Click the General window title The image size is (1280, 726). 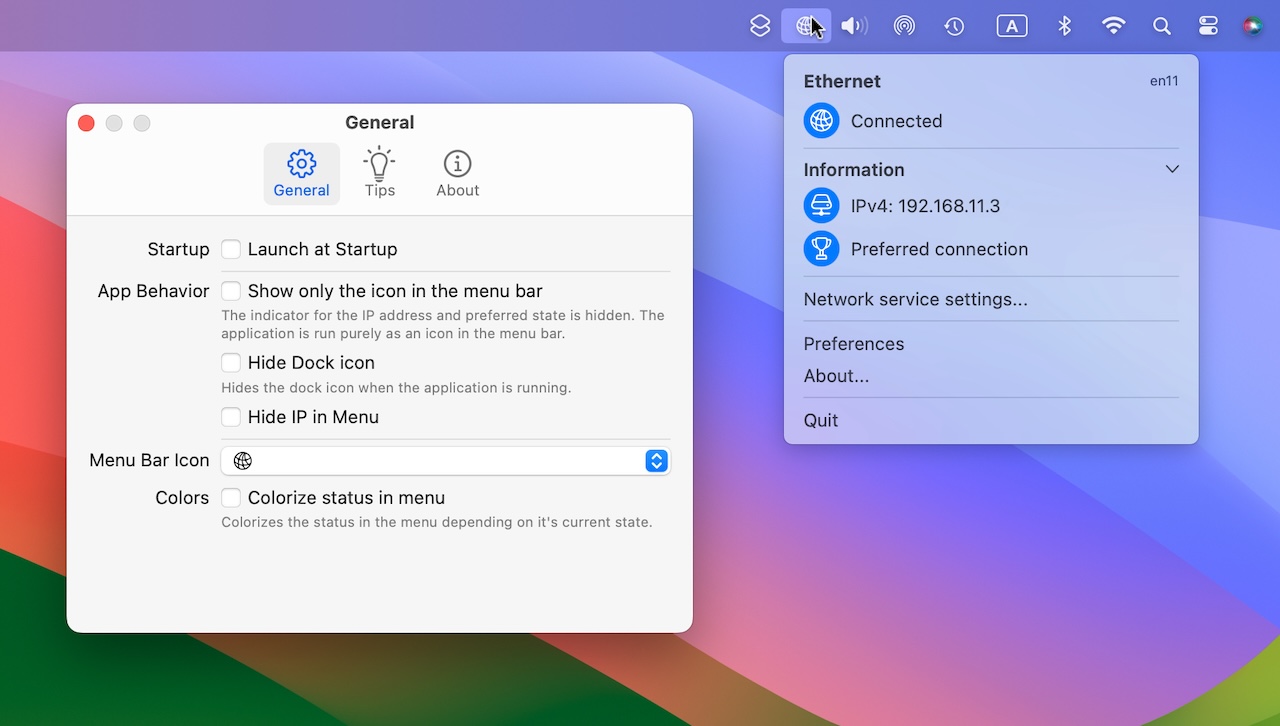[x=379, y=123]
